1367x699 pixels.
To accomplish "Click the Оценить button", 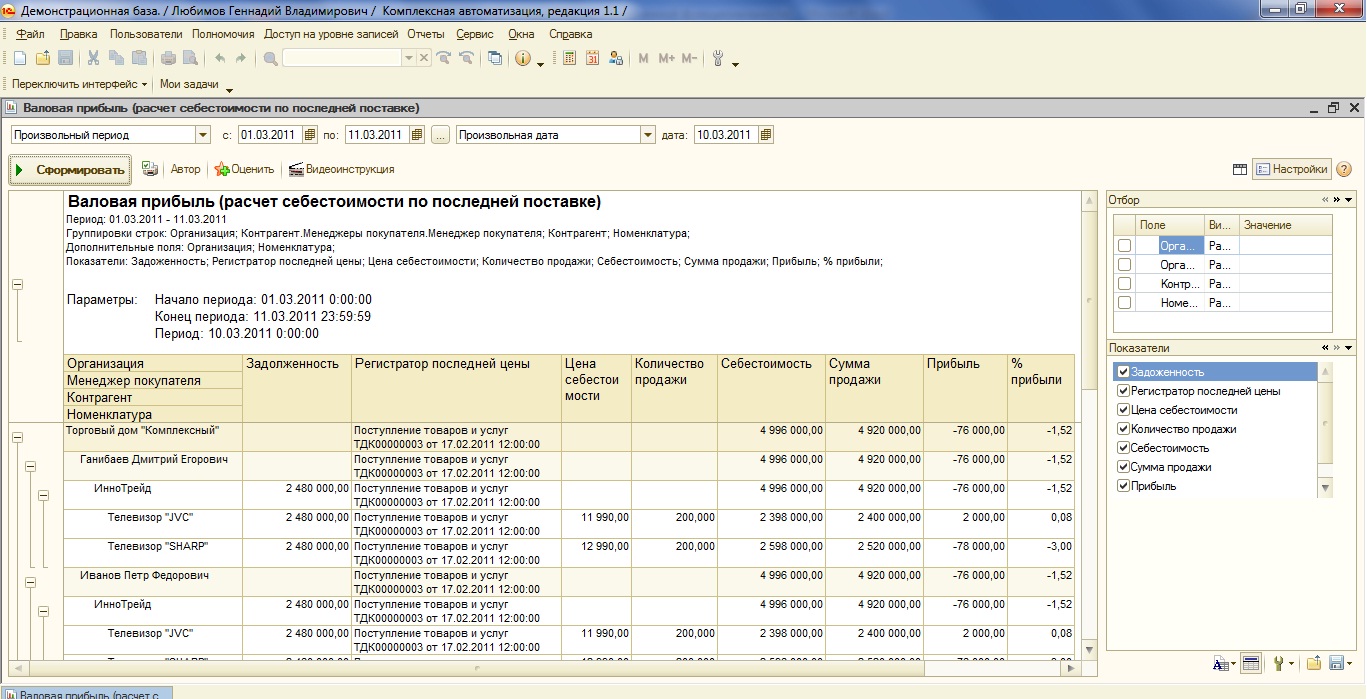I will [244, 169].
